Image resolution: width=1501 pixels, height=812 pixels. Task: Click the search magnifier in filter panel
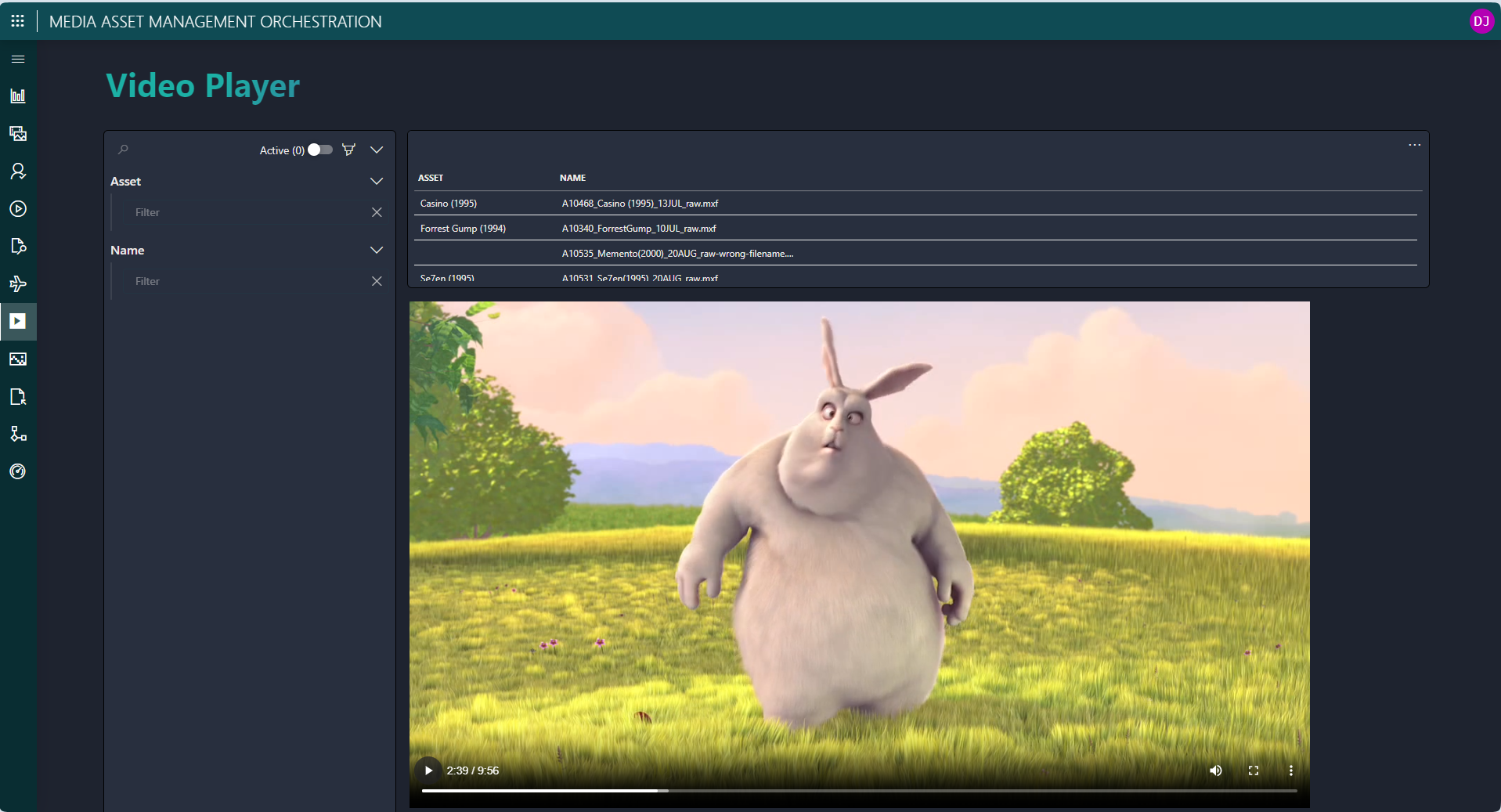click(123, 150)
